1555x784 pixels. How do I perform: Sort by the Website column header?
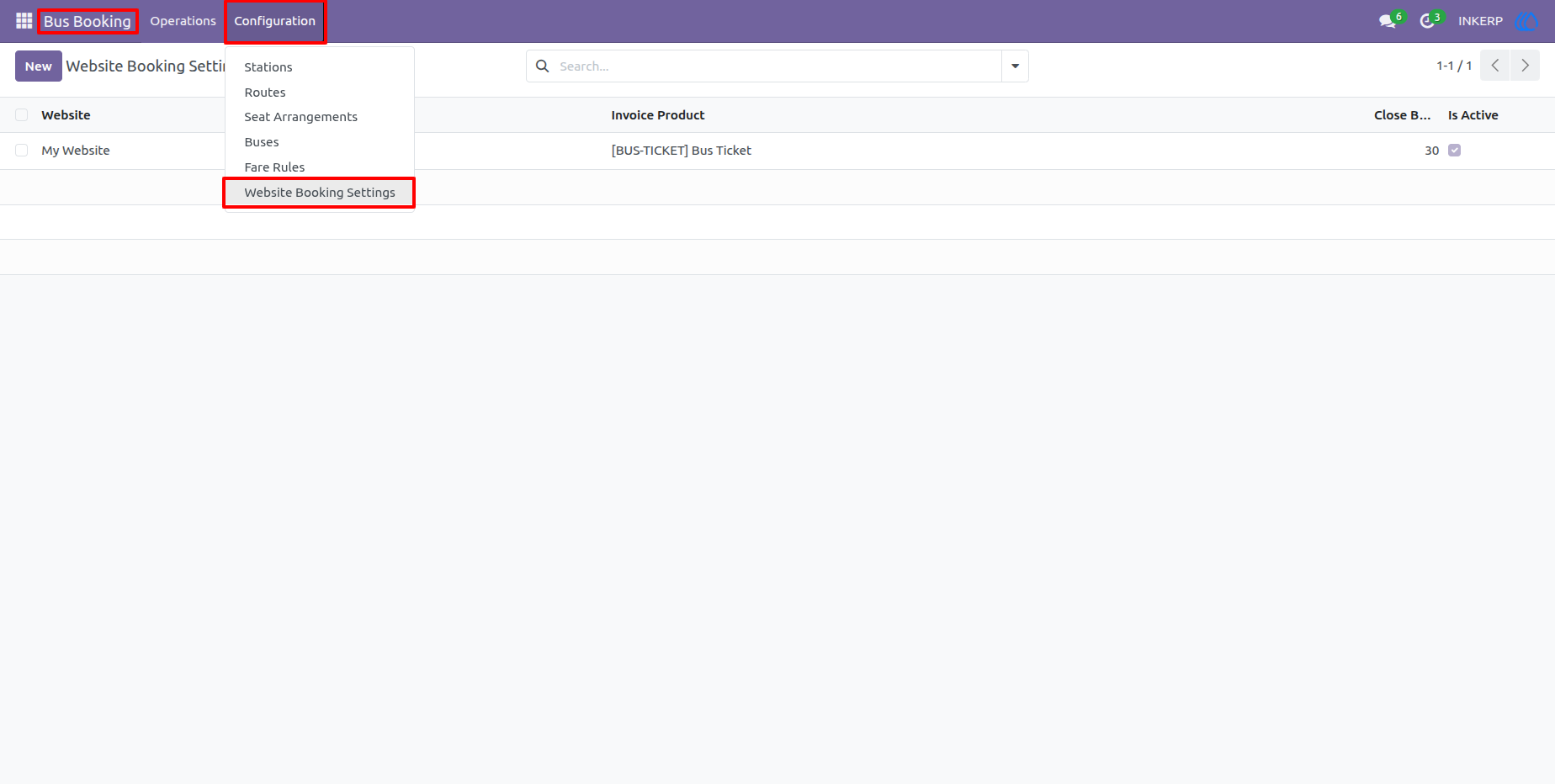click(x=66, y=115)
